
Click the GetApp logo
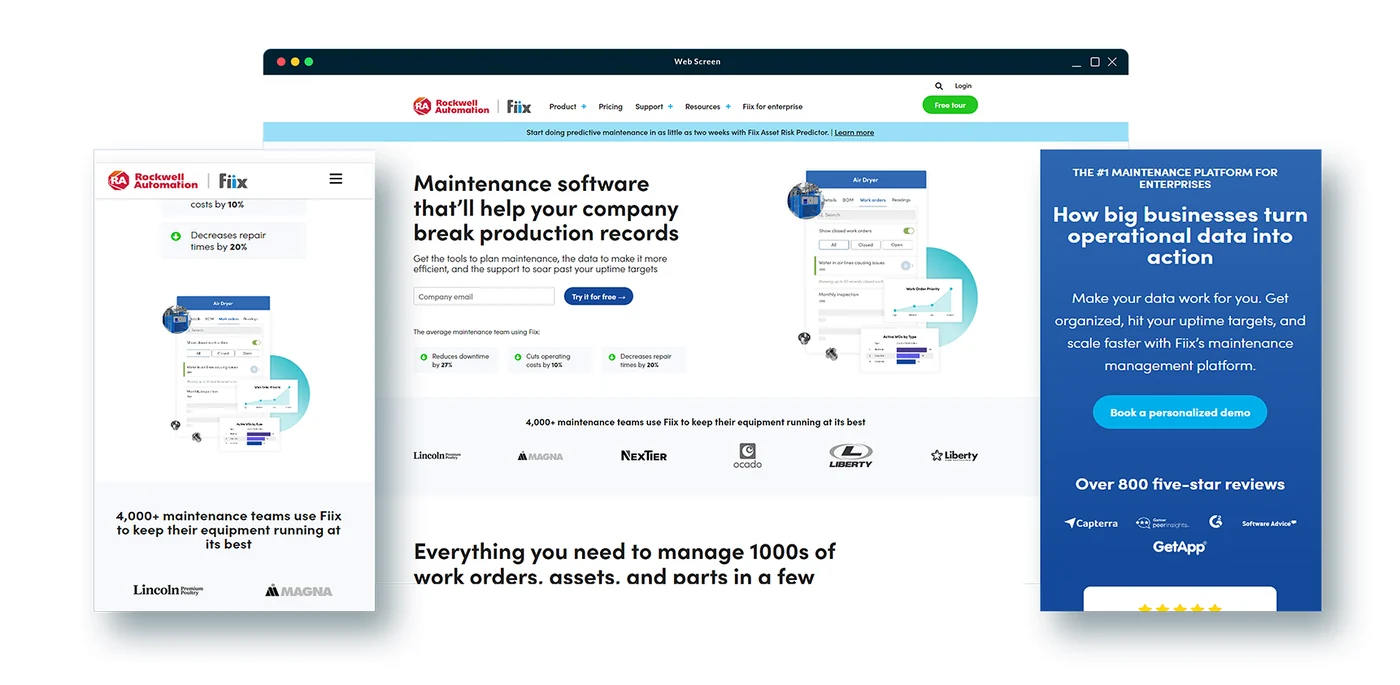[1180, 547]
